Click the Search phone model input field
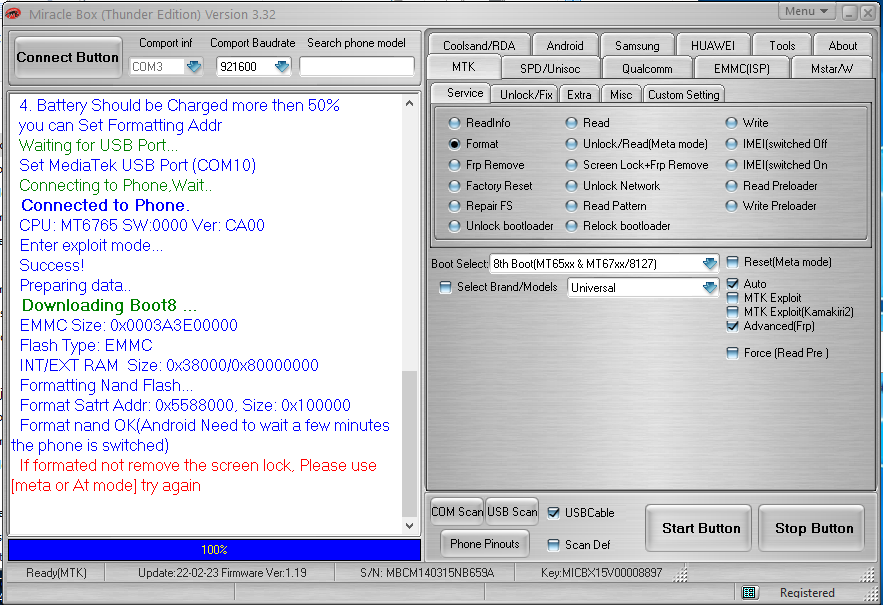The width and height of the screenshot is (883, 605). point(357,66)
